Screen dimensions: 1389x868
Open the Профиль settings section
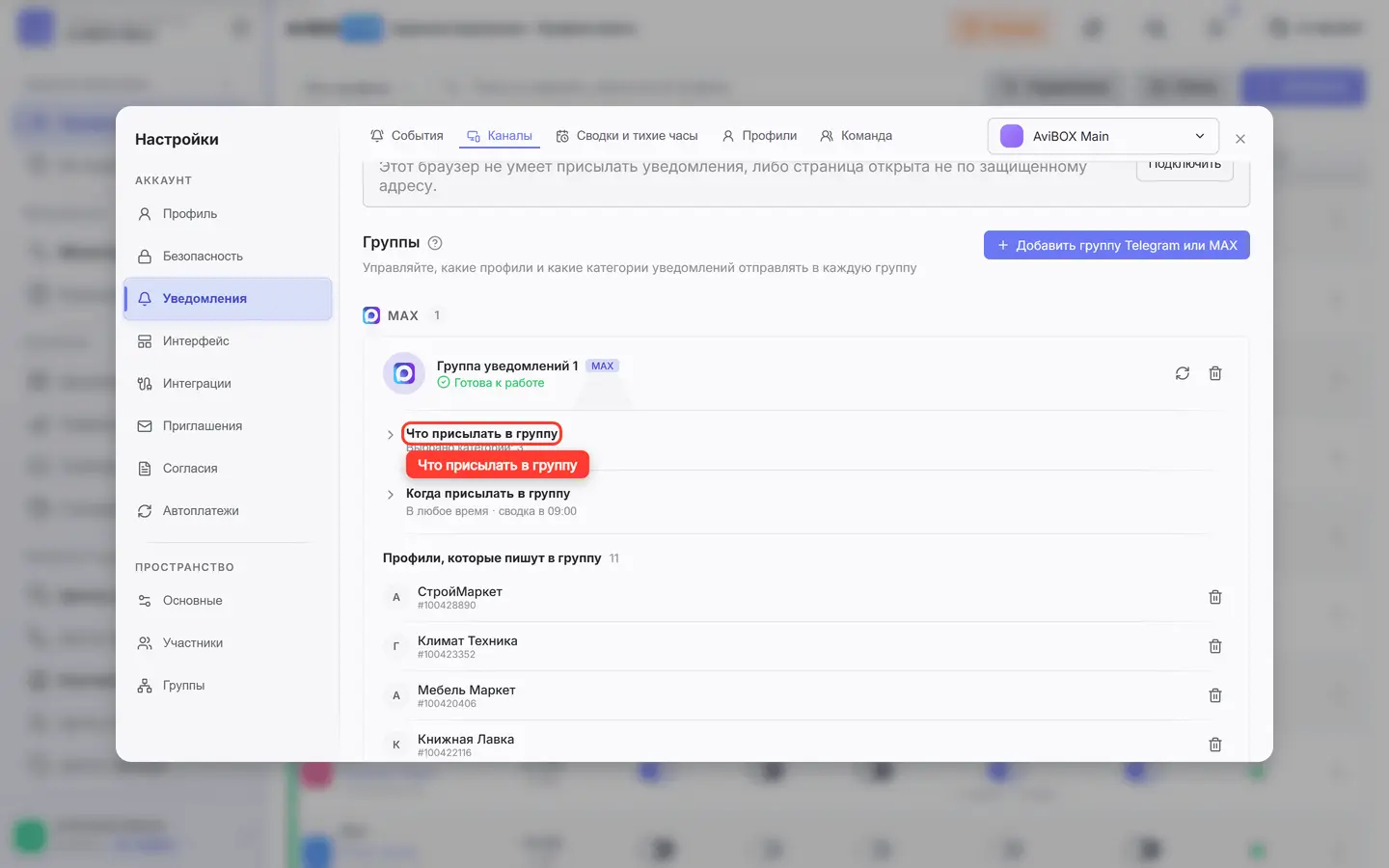(x=228, y=214)
